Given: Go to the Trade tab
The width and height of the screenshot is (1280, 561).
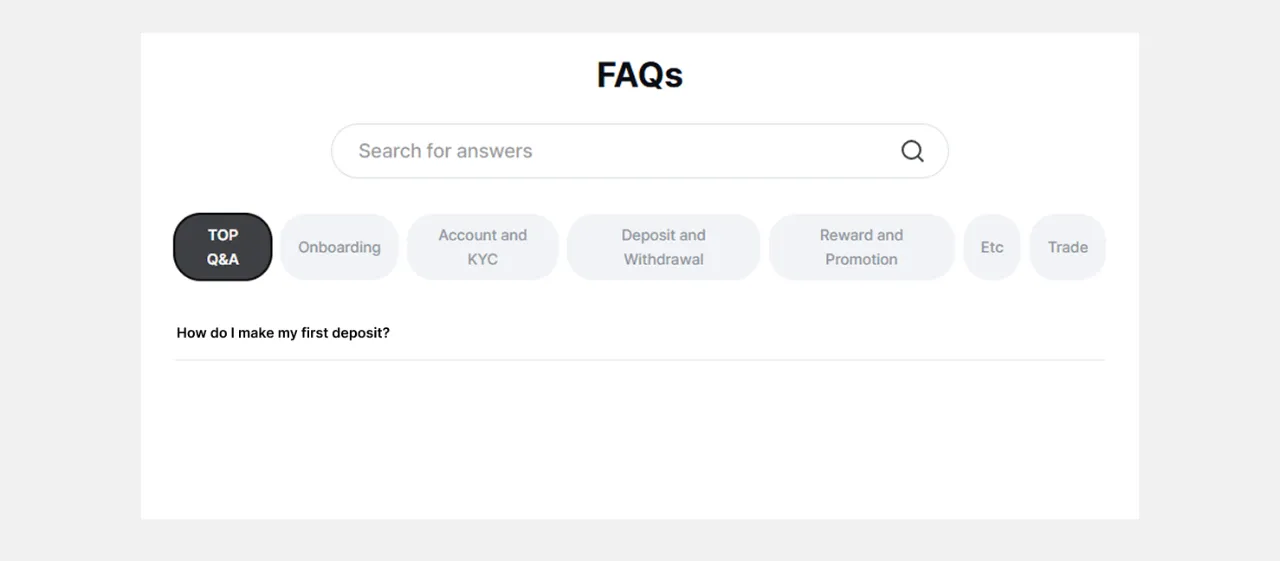Looking at the screenshot, I should (x=1067, y=247).
